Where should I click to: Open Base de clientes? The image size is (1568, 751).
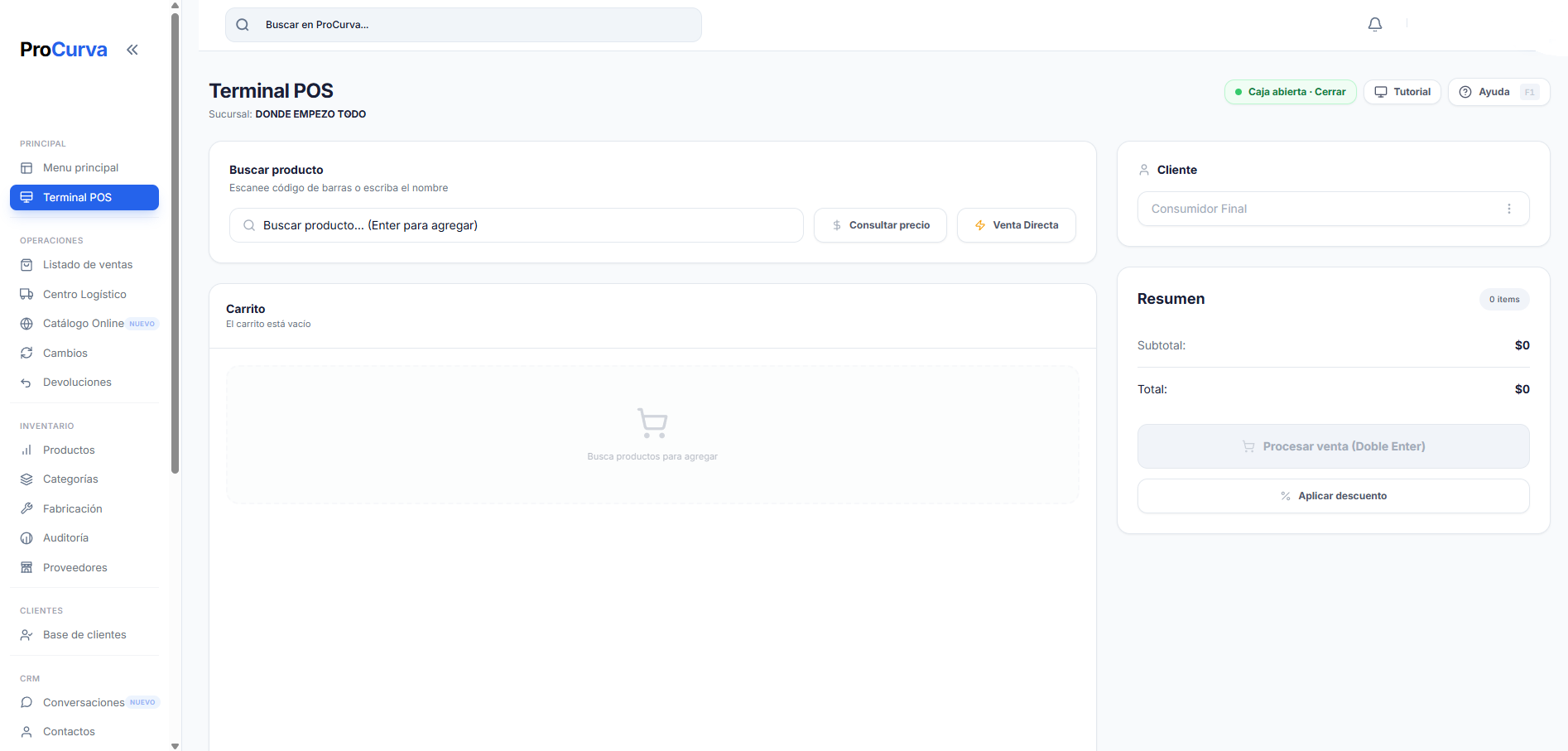click(84, 635)
